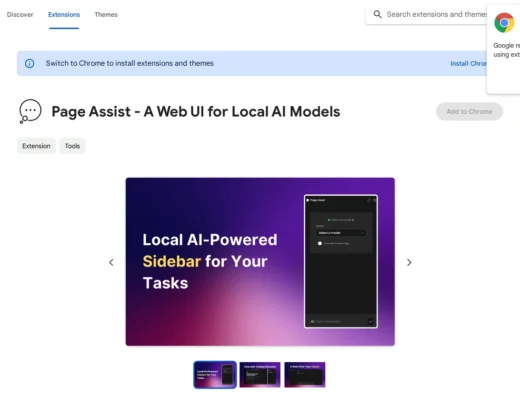
Task: Click the Add to Chrome button
Action: click(469, 112)
